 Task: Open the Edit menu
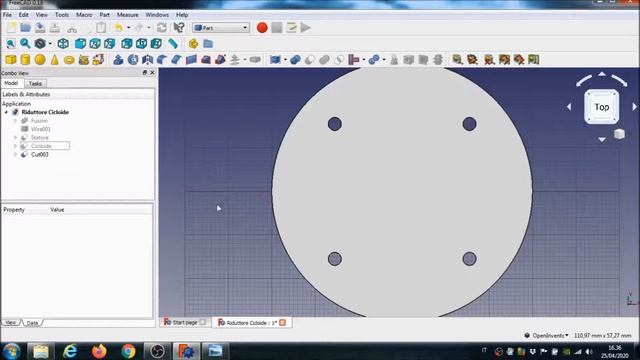pyautogui.click(x=24, y=15)
